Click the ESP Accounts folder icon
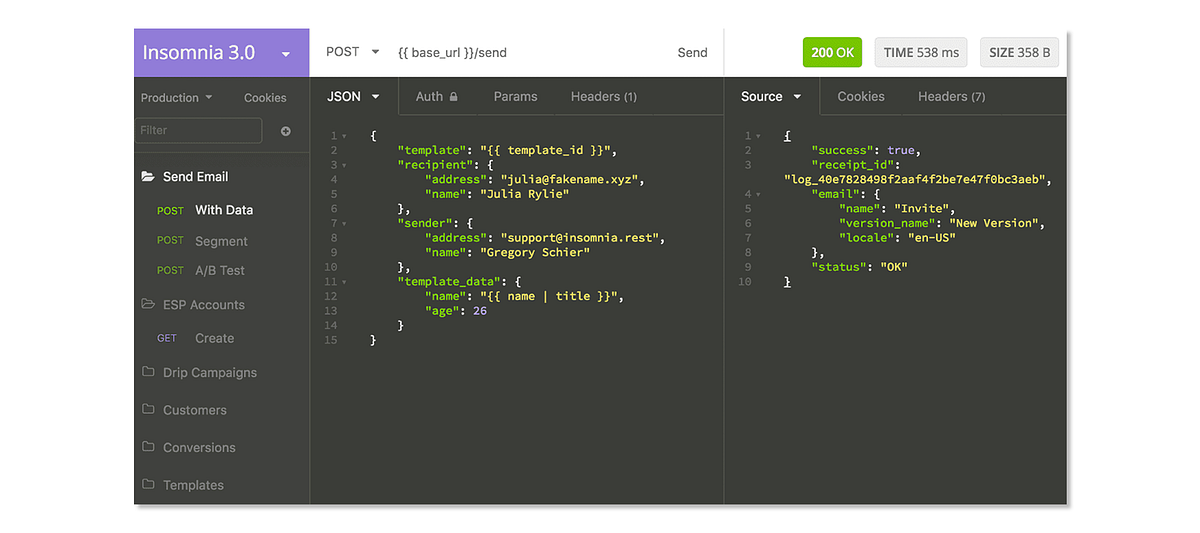 click(147, 304)
